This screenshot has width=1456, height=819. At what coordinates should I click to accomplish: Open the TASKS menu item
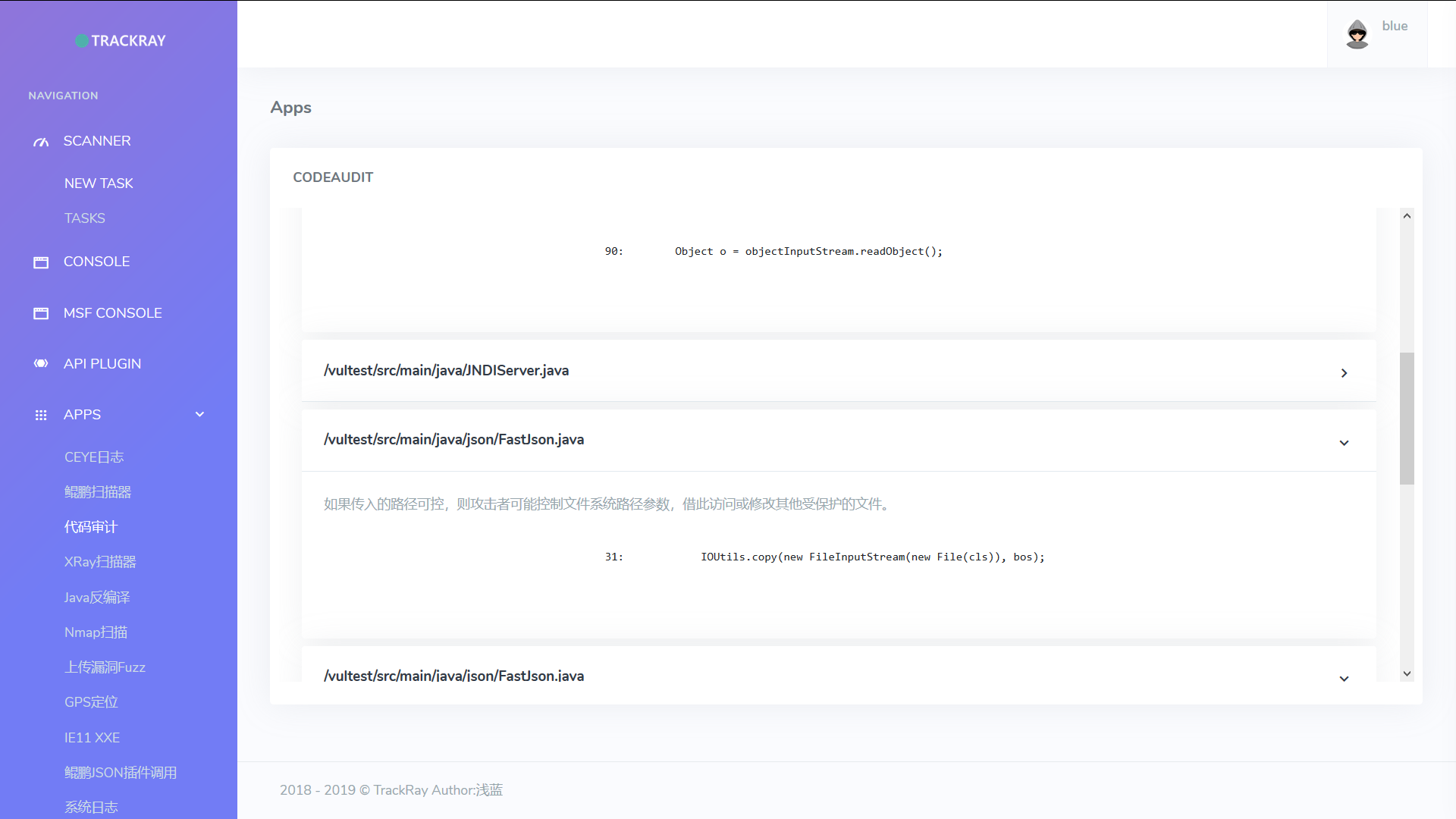point(85,218)
